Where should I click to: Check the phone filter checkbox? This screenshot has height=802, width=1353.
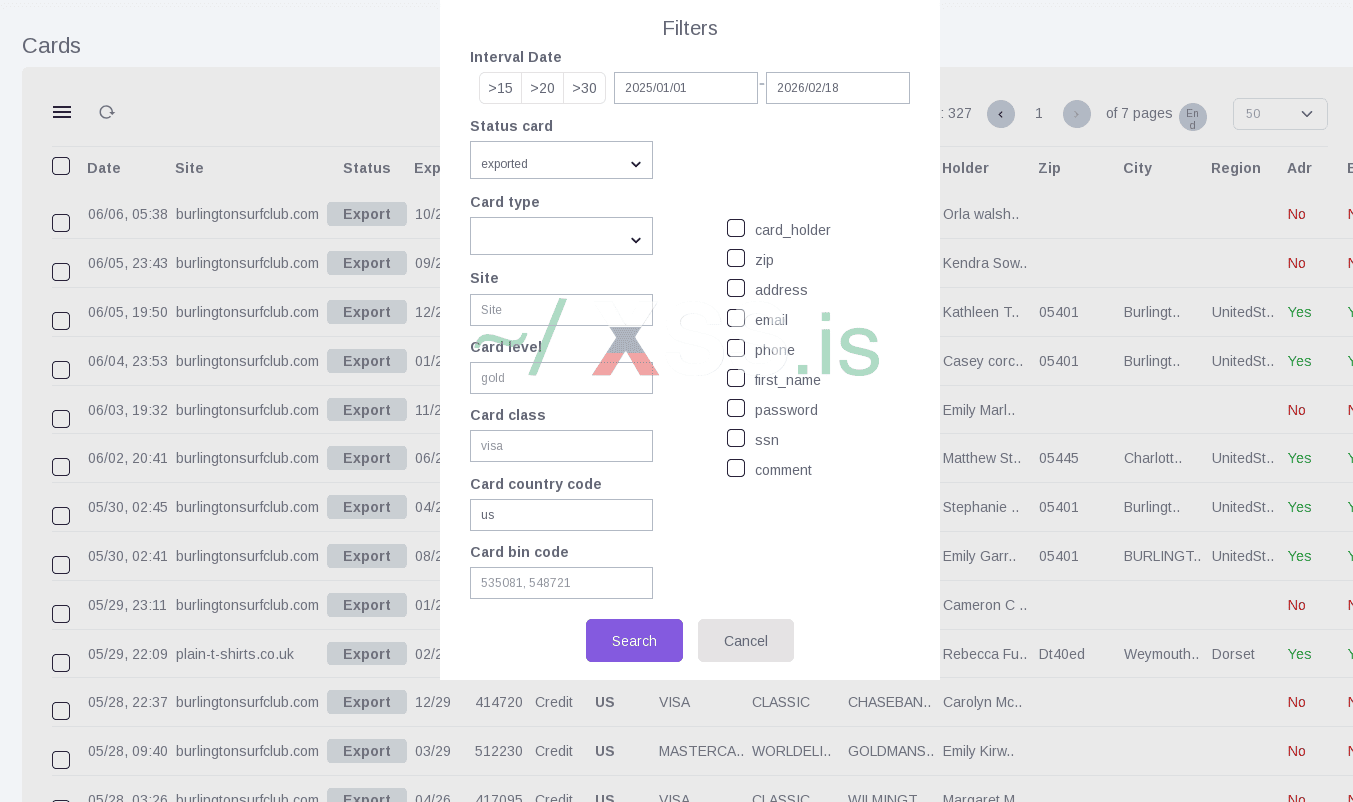(x=736, y=348)
